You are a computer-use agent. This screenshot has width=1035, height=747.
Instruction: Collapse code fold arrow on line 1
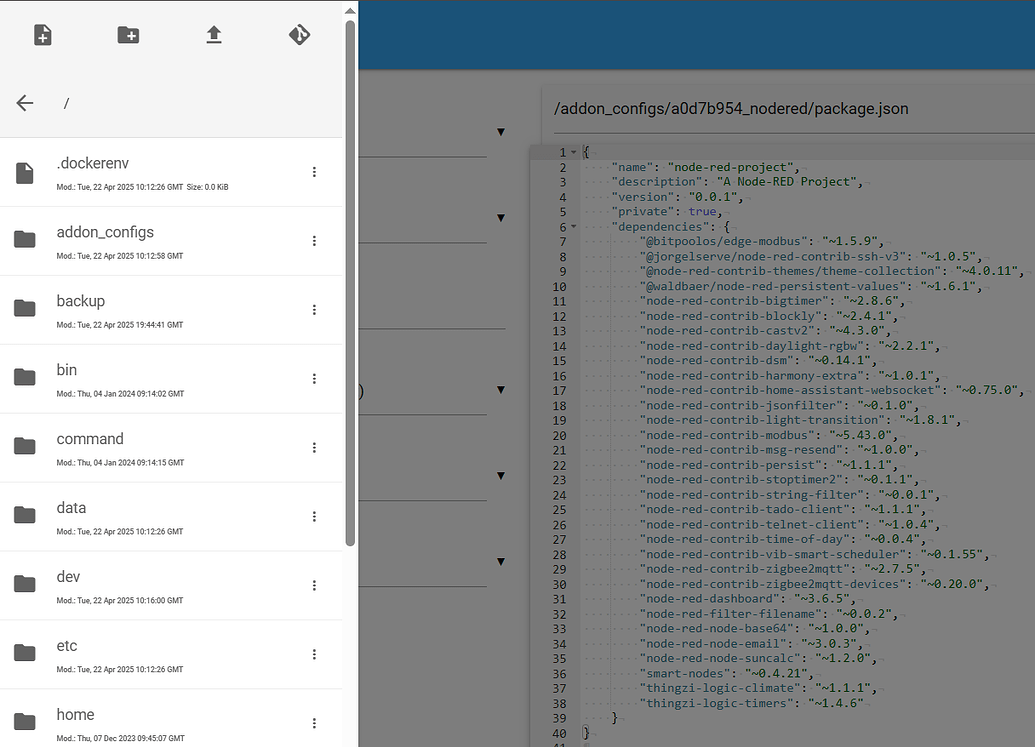pos(574,152)
